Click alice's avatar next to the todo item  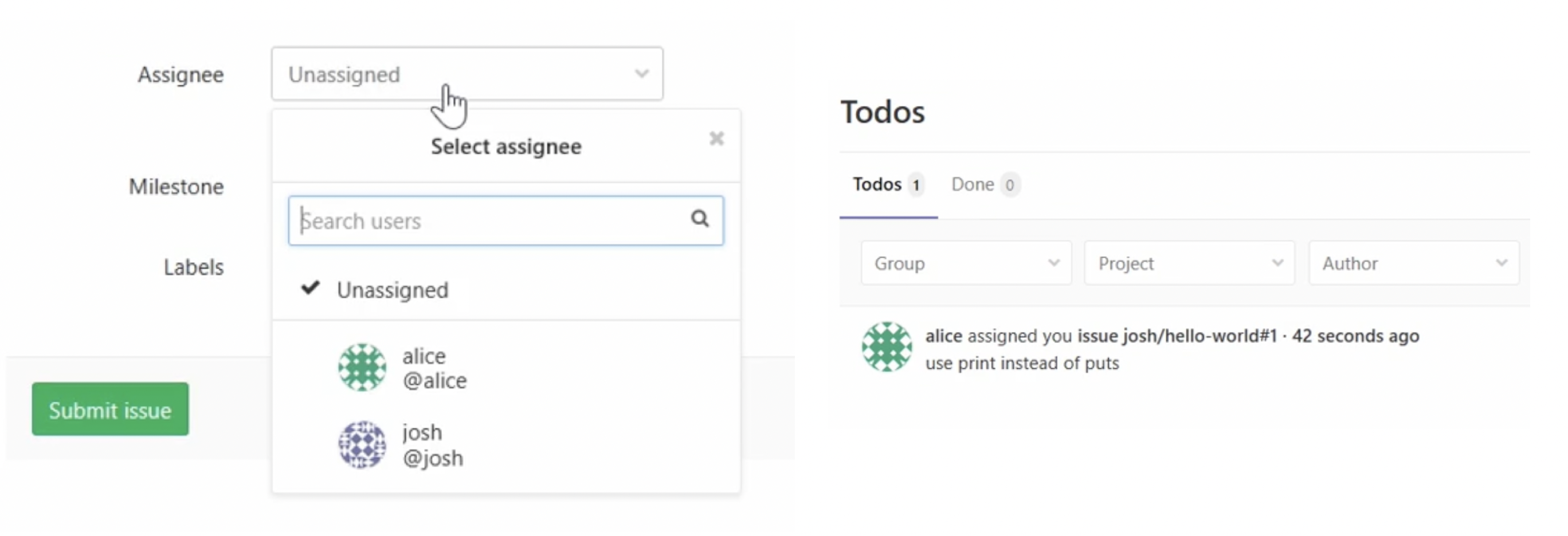pyautogui.click(x=888, y=347)
